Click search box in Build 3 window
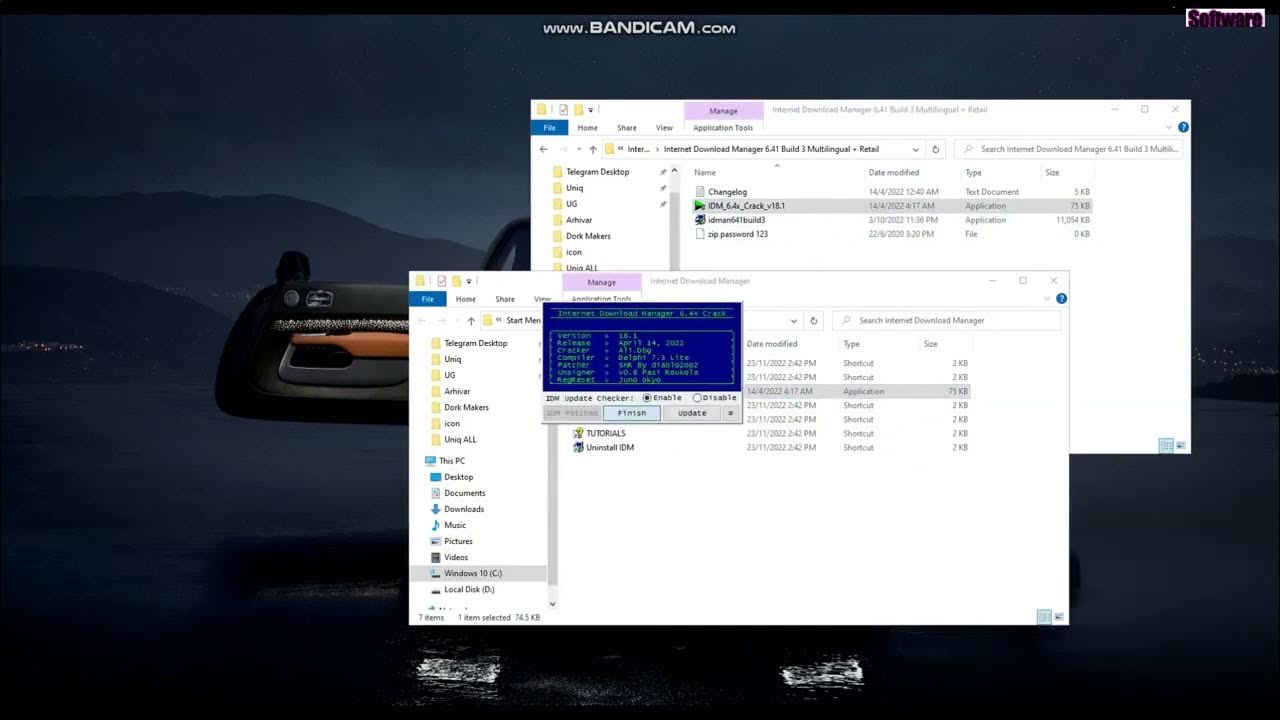The image size is (1280, 720). [1070, 149]
